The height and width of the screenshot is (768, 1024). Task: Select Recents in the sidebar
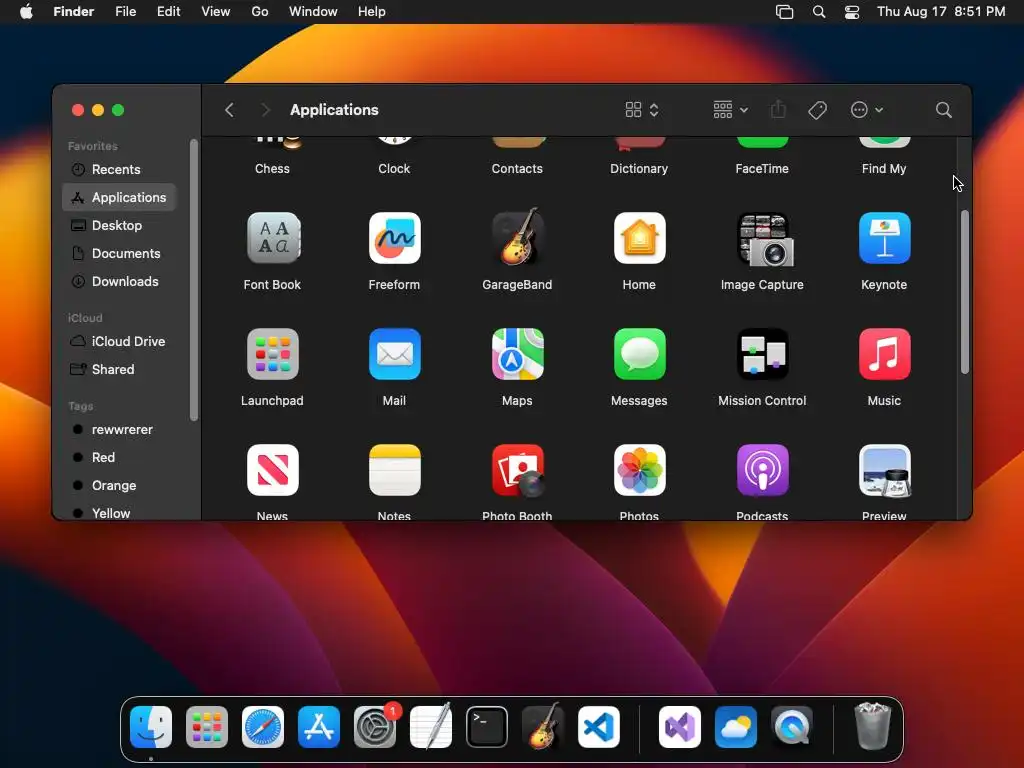[120, 169]
